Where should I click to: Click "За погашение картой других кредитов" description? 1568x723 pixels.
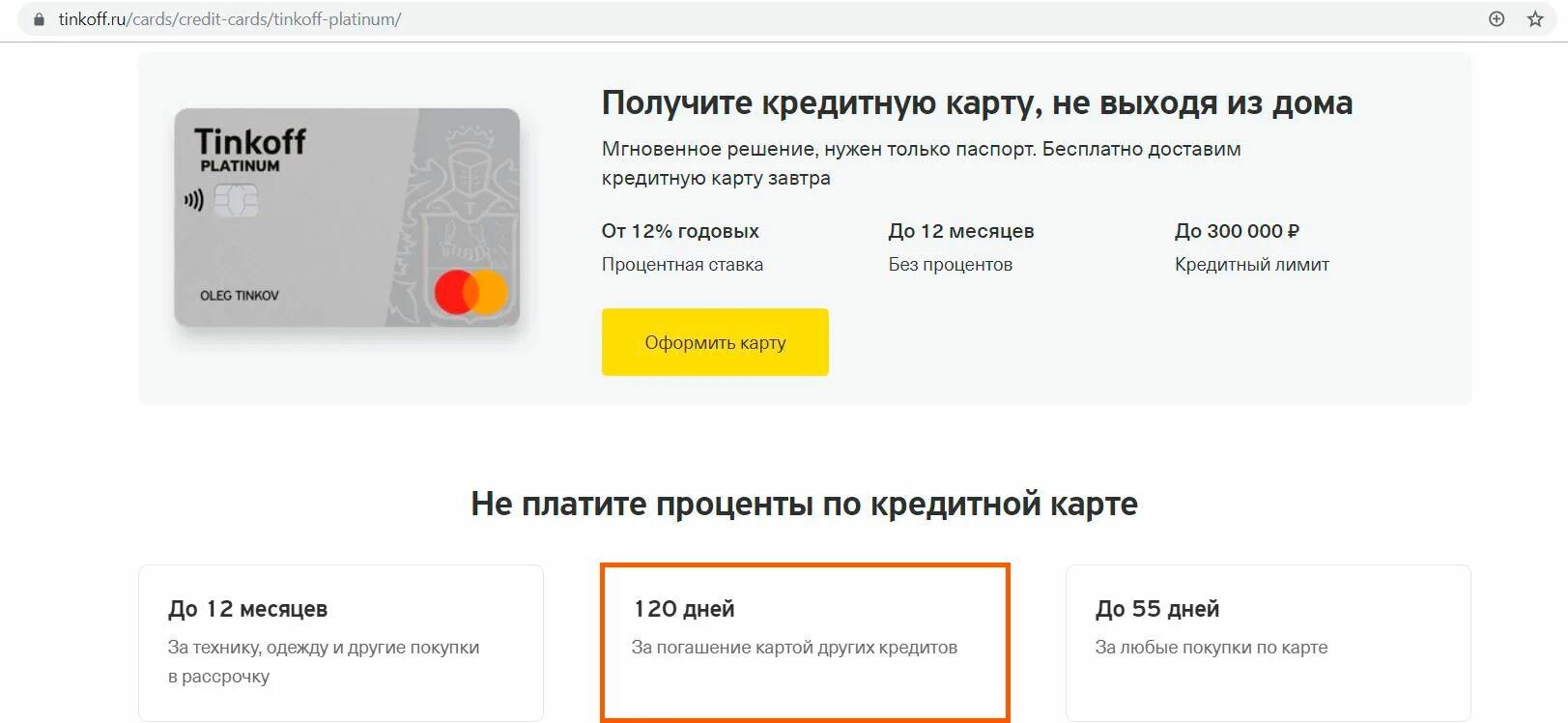pyautogui.click(x=794, y=648)
